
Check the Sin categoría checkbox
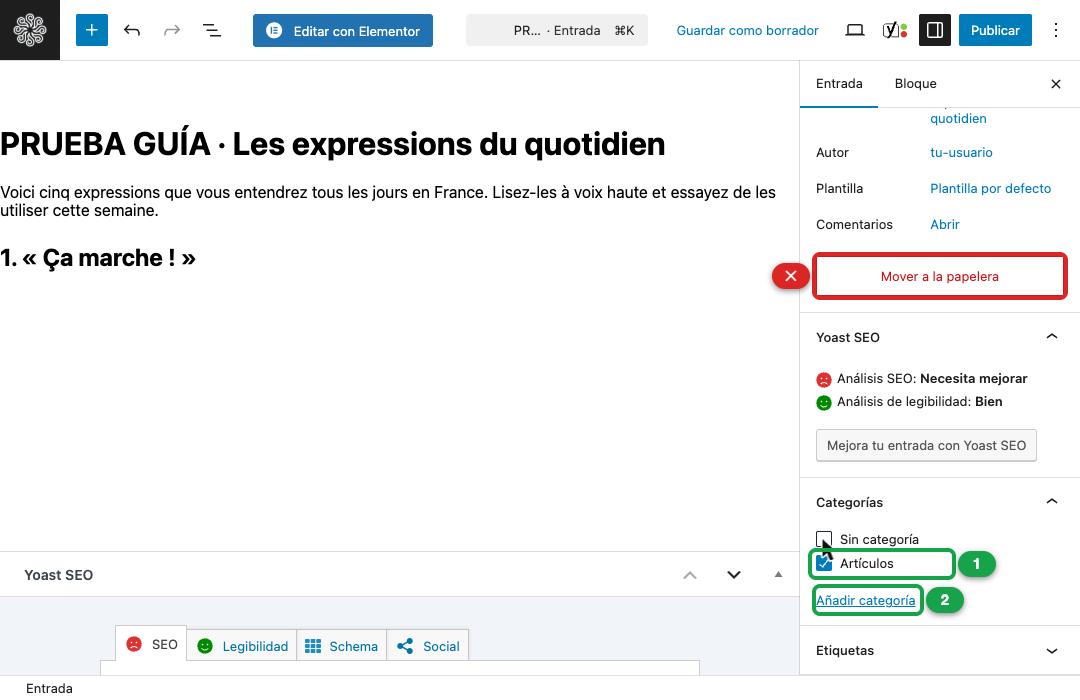tap(824, 539)
